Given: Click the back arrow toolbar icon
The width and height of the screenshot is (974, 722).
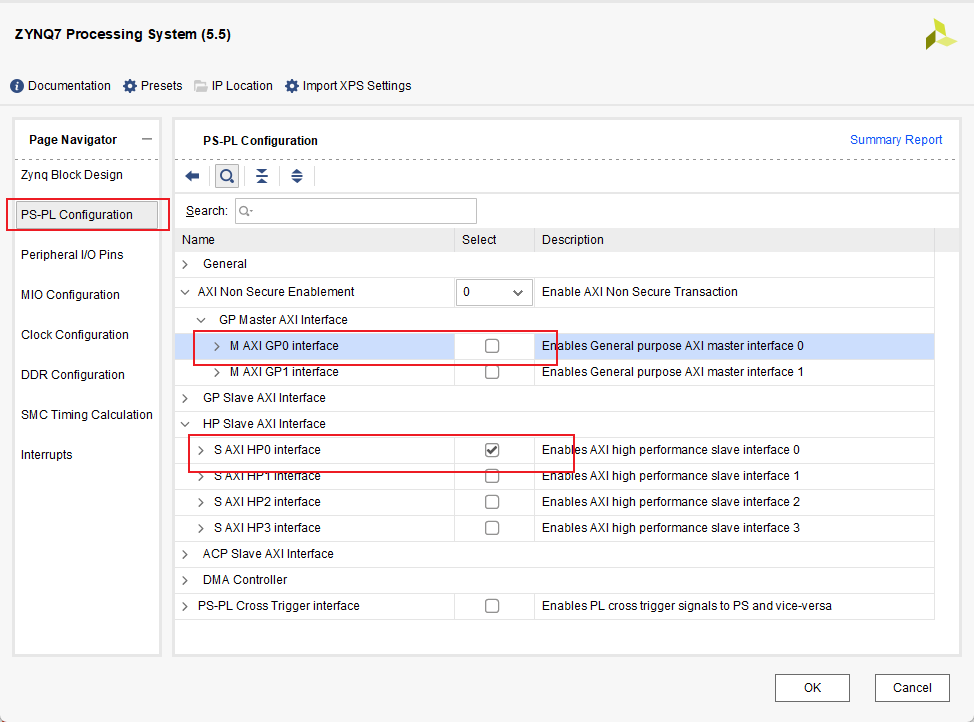Looking at the screenshot, I should pos(193,176).
